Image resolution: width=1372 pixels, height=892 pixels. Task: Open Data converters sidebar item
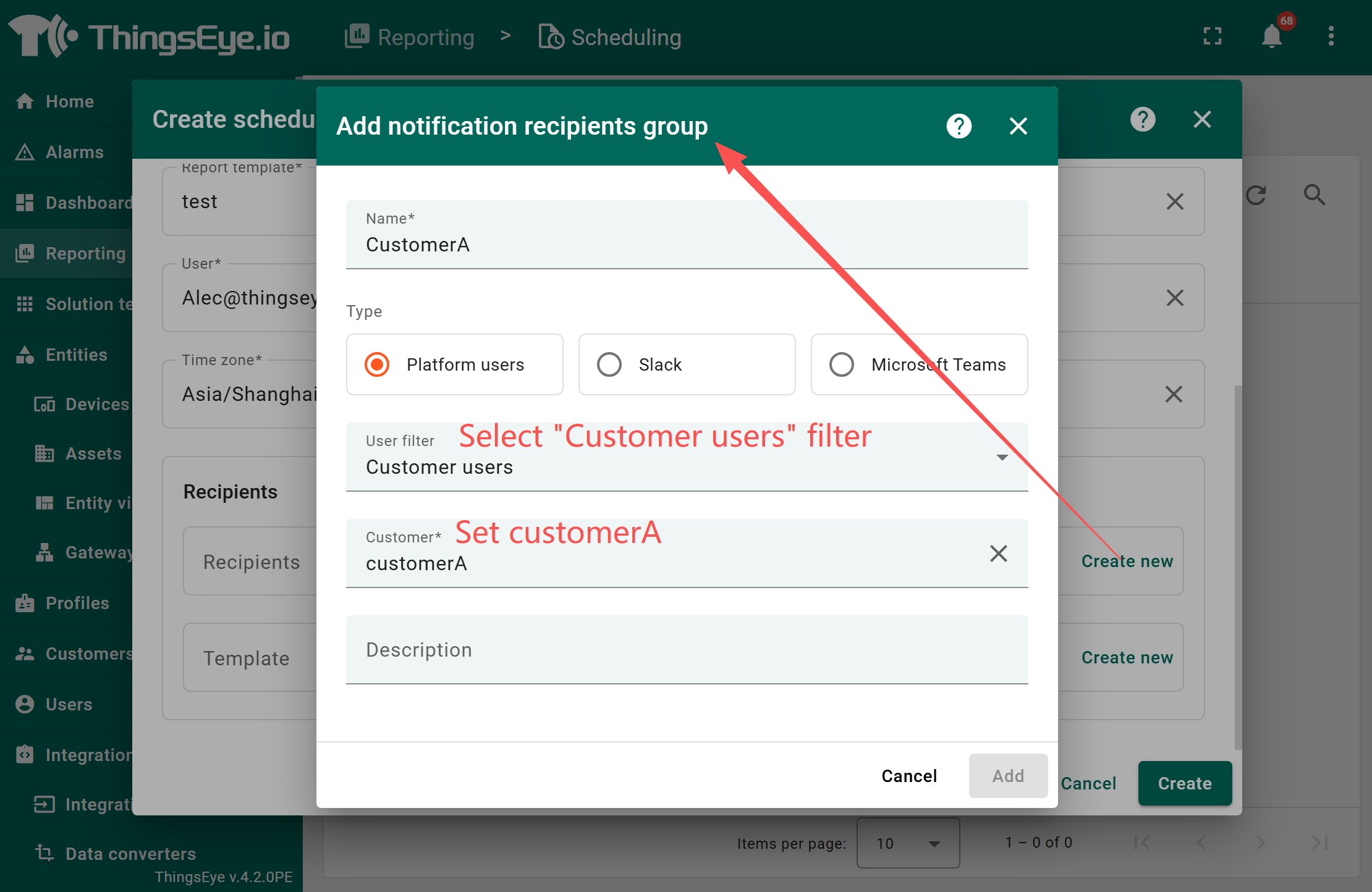pyautogui.click(x=130, y=854)
